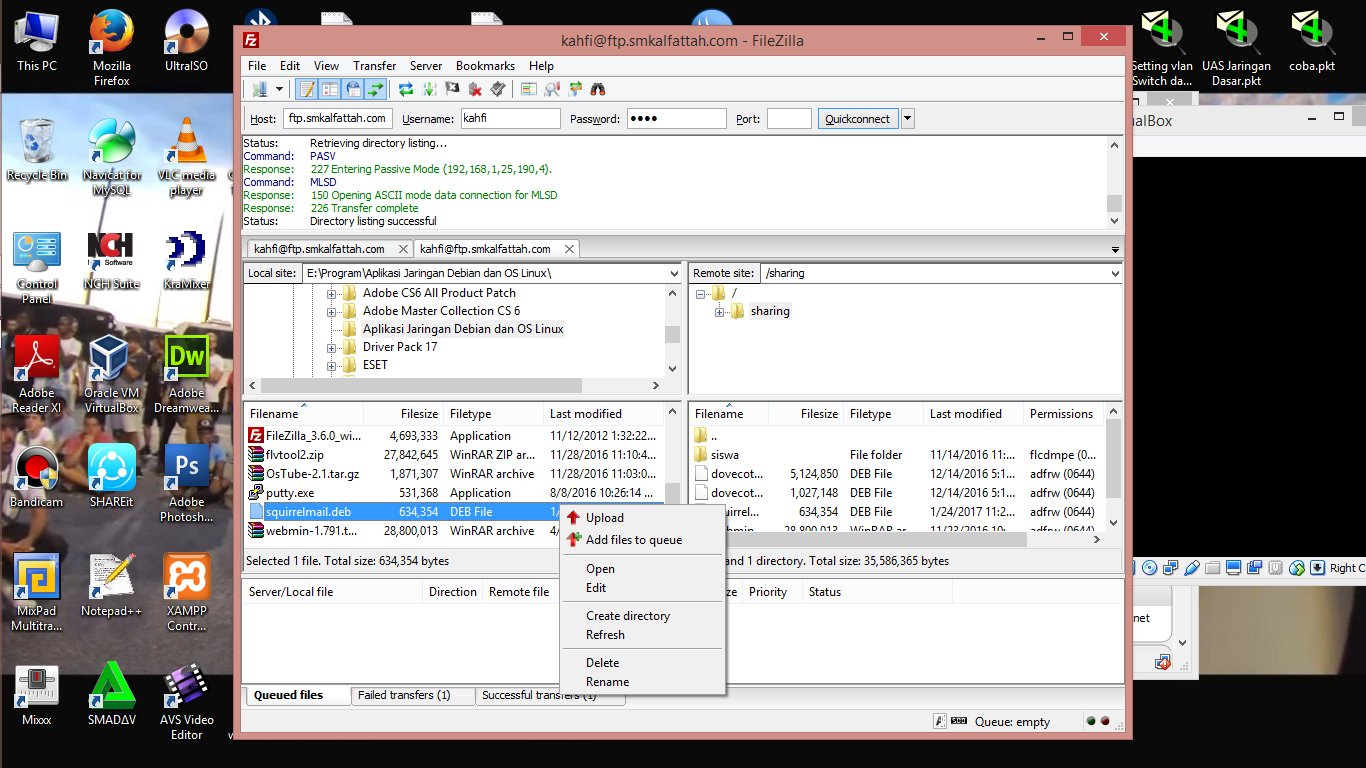Click VirtualBox status bar USB icon
1366x768 pixels.
click(1191, 568)
